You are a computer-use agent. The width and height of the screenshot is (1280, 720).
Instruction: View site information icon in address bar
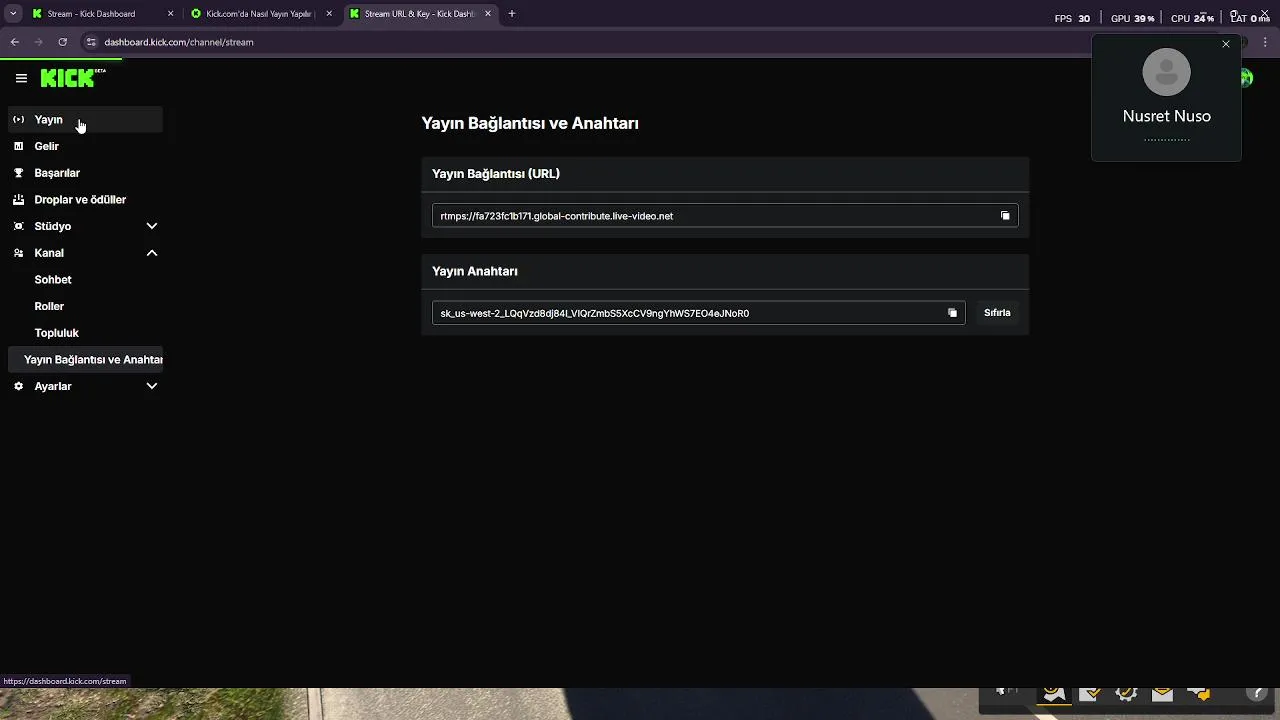(91, 42)
